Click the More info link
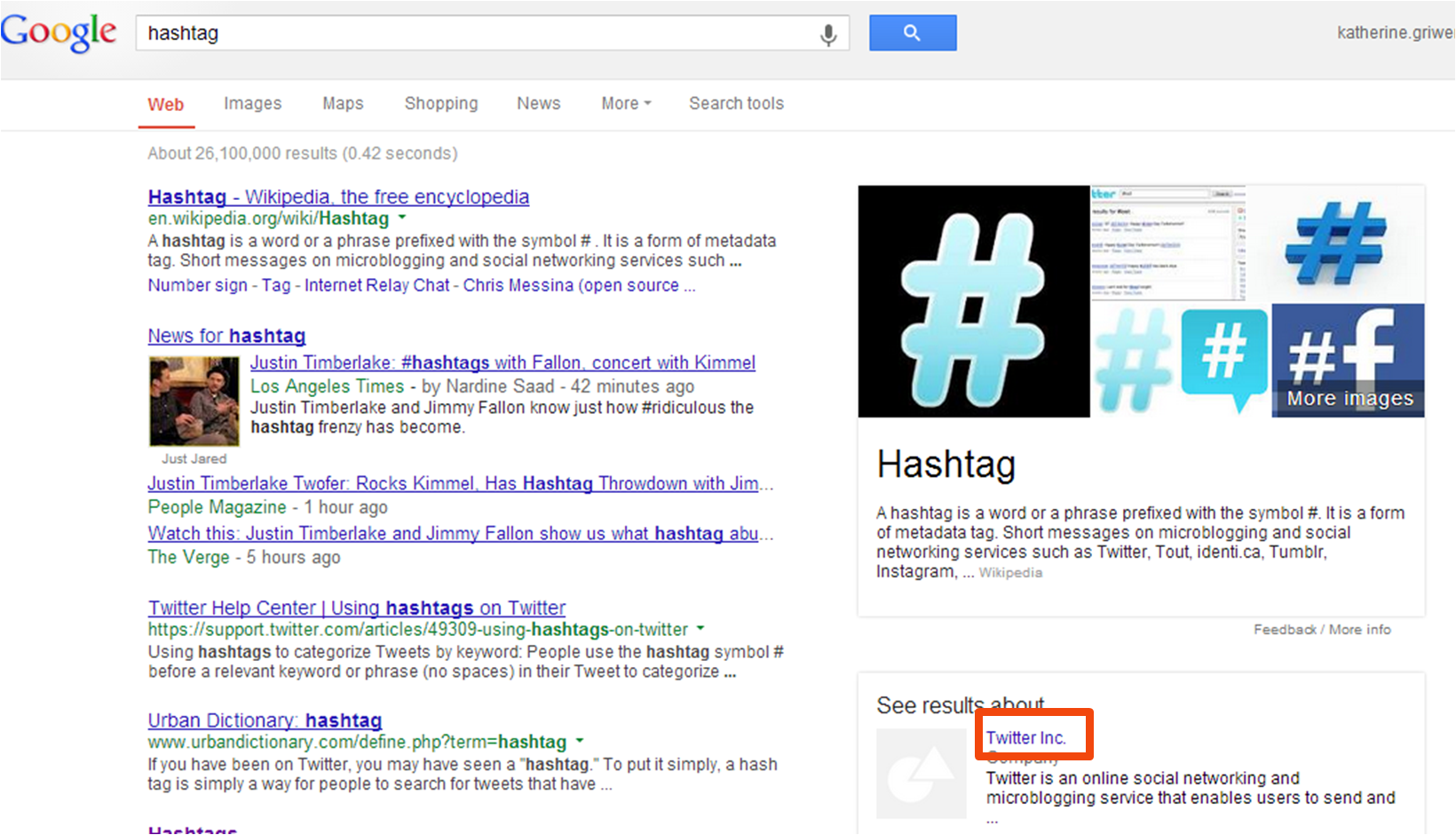This screenshot has height=835, width=1456. click(1359, 629)
